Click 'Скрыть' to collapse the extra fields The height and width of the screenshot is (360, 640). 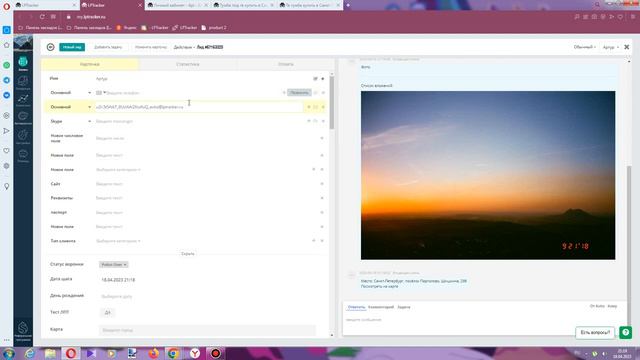(188, 253)
